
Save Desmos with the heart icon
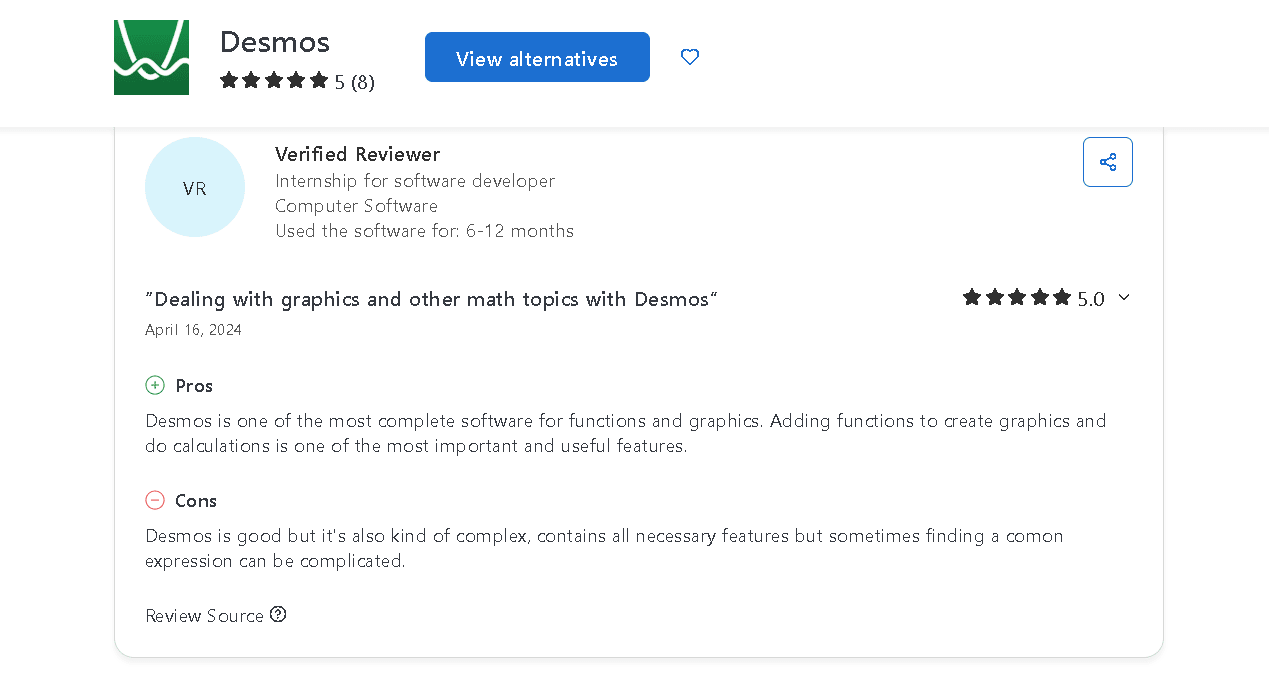coord(690,57)
